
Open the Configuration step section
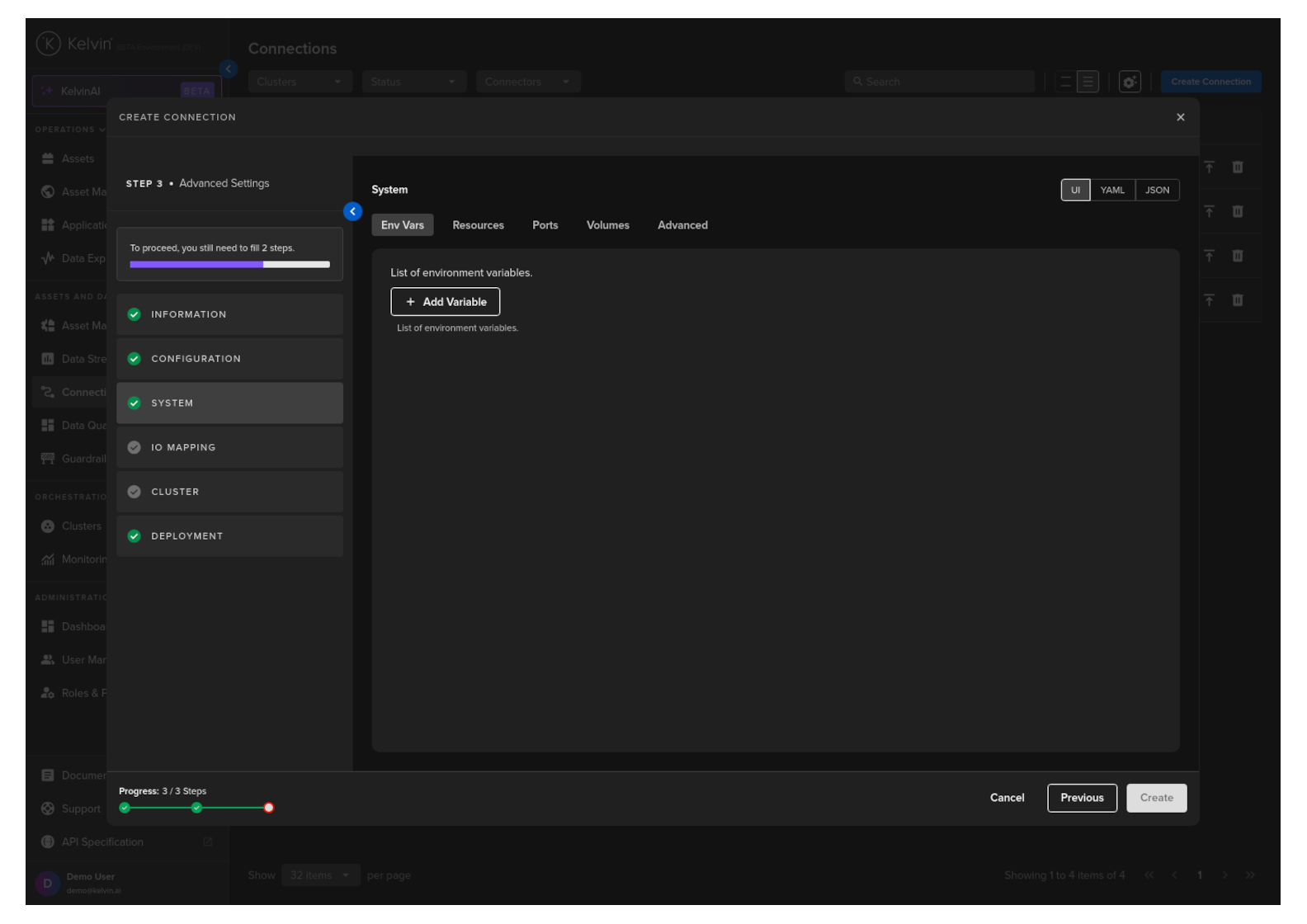point(229,359)
